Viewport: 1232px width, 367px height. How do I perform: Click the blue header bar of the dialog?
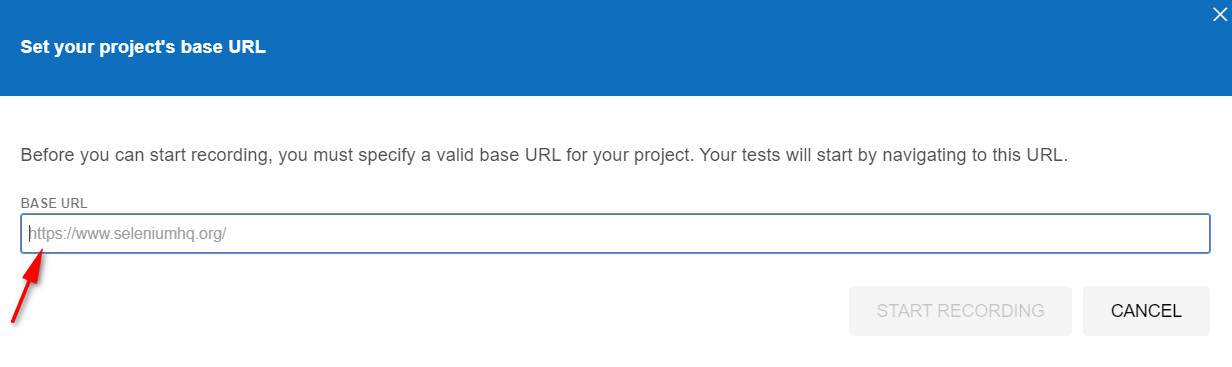[616, 48]
